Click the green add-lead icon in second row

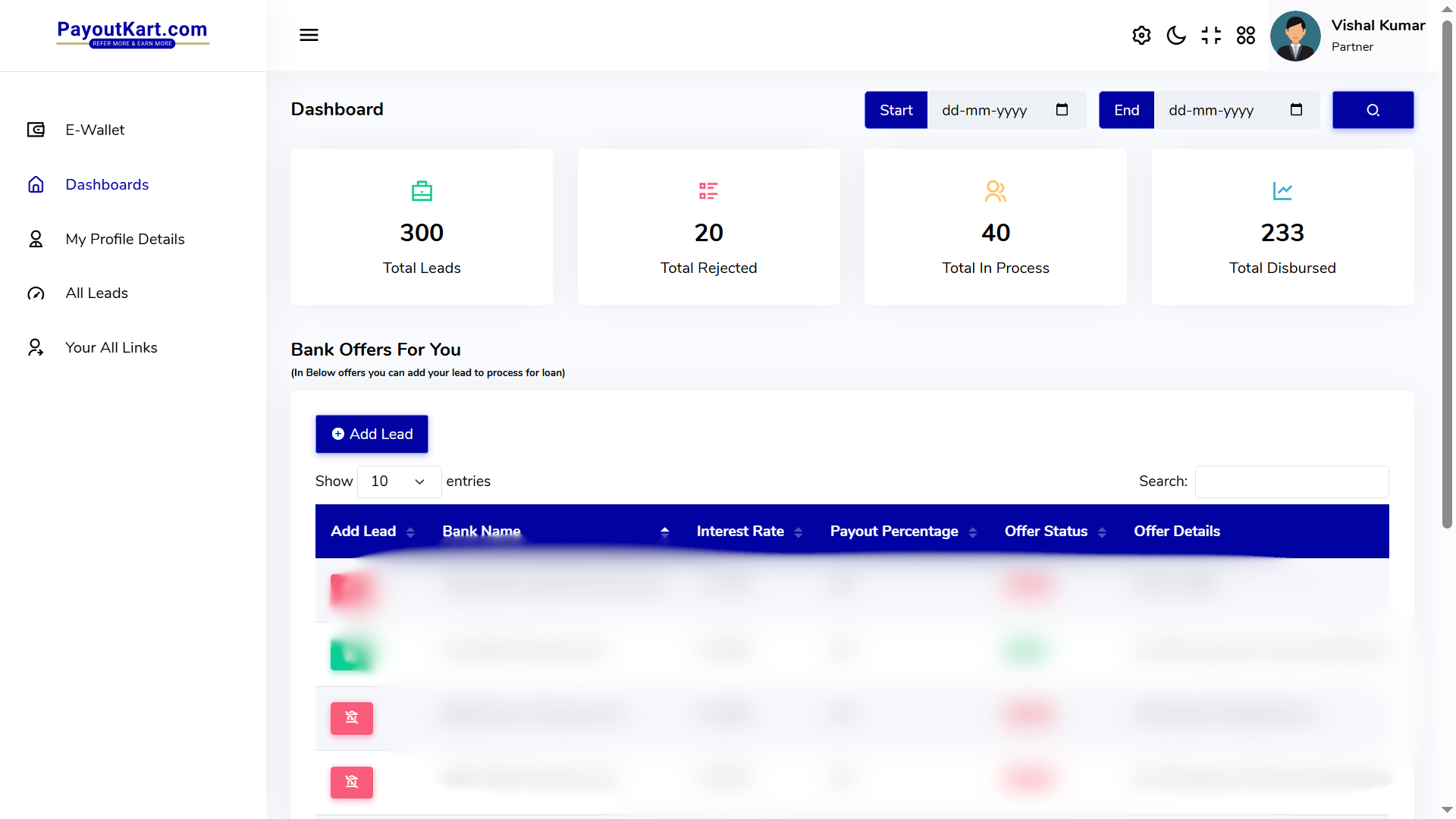350,653
